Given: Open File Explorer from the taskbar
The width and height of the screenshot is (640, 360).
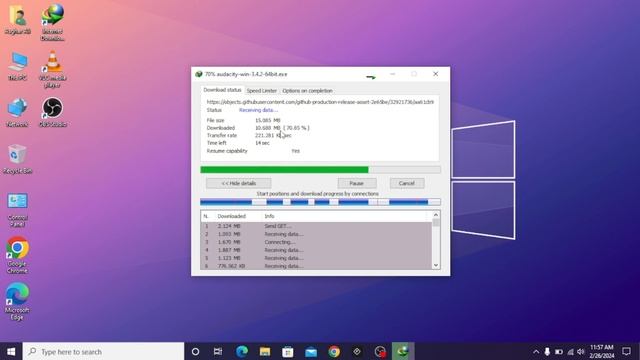Looking at the screenshot, I should (x=265, y=351).
